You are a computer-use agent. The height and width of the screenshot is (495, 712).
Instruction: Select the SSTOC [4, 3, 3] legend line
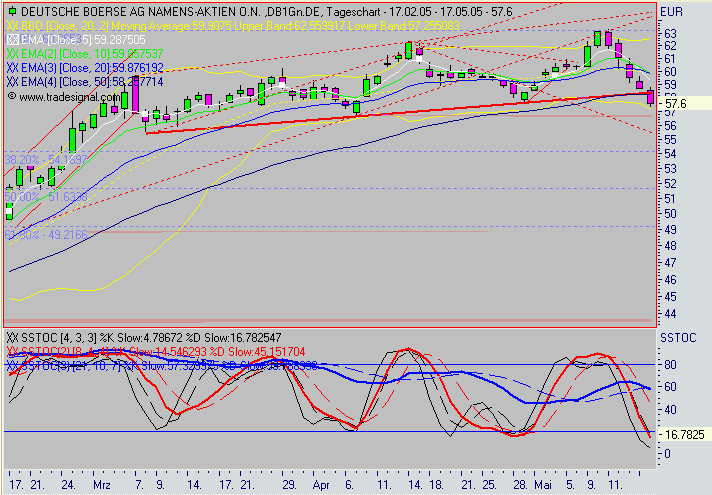pyautogui.click(x=144, y=337)
